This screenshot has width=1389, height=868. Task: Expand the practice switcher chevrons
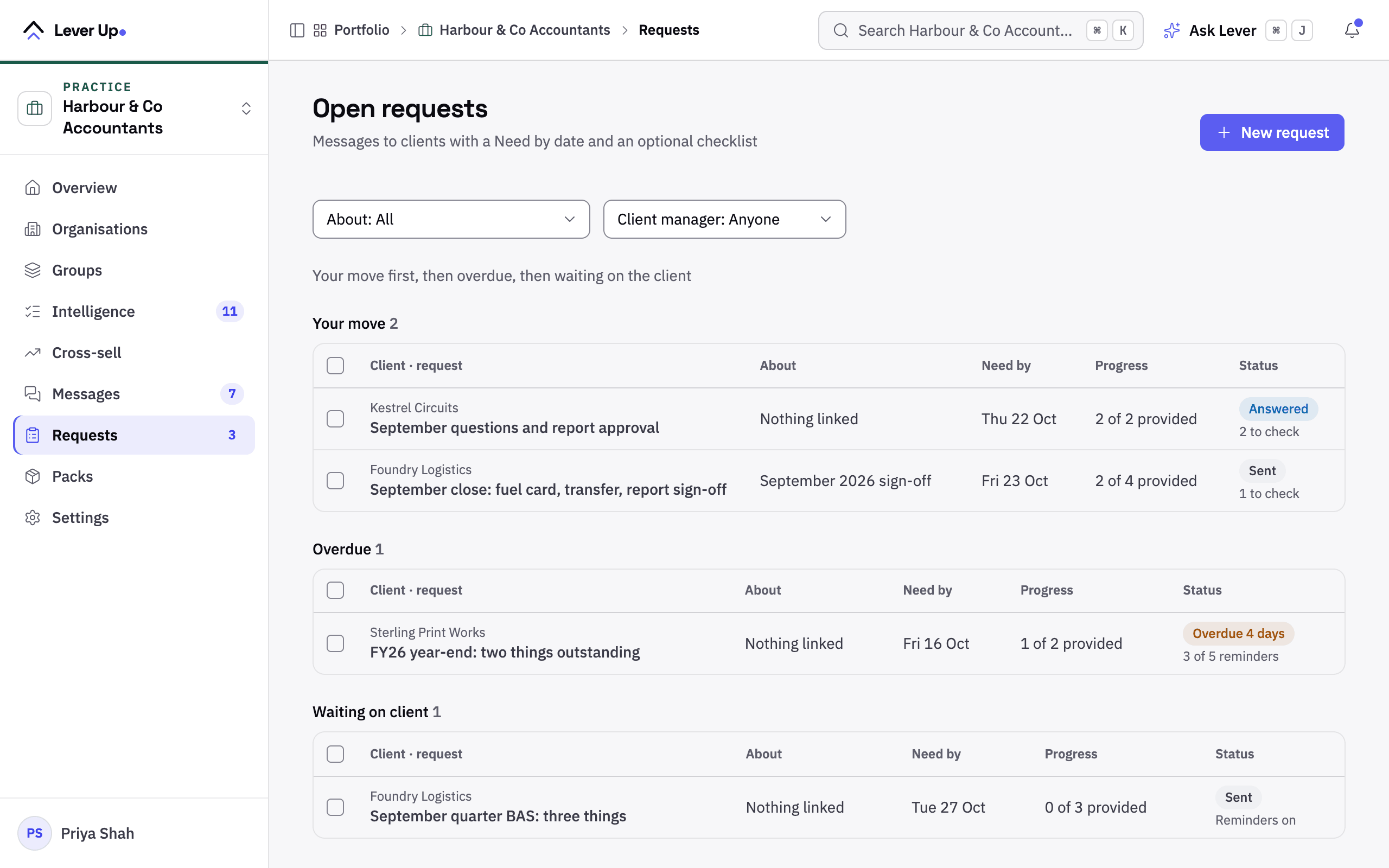[x=246, y=108]
